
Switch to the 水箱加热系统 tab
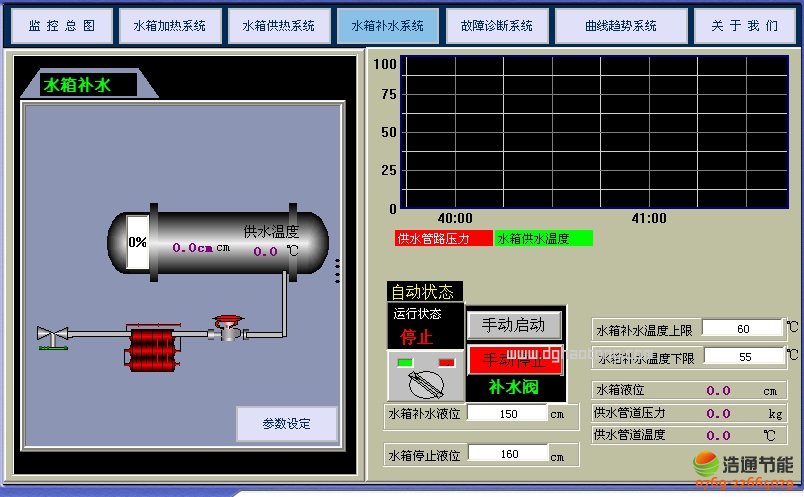[x=169, y=25]
